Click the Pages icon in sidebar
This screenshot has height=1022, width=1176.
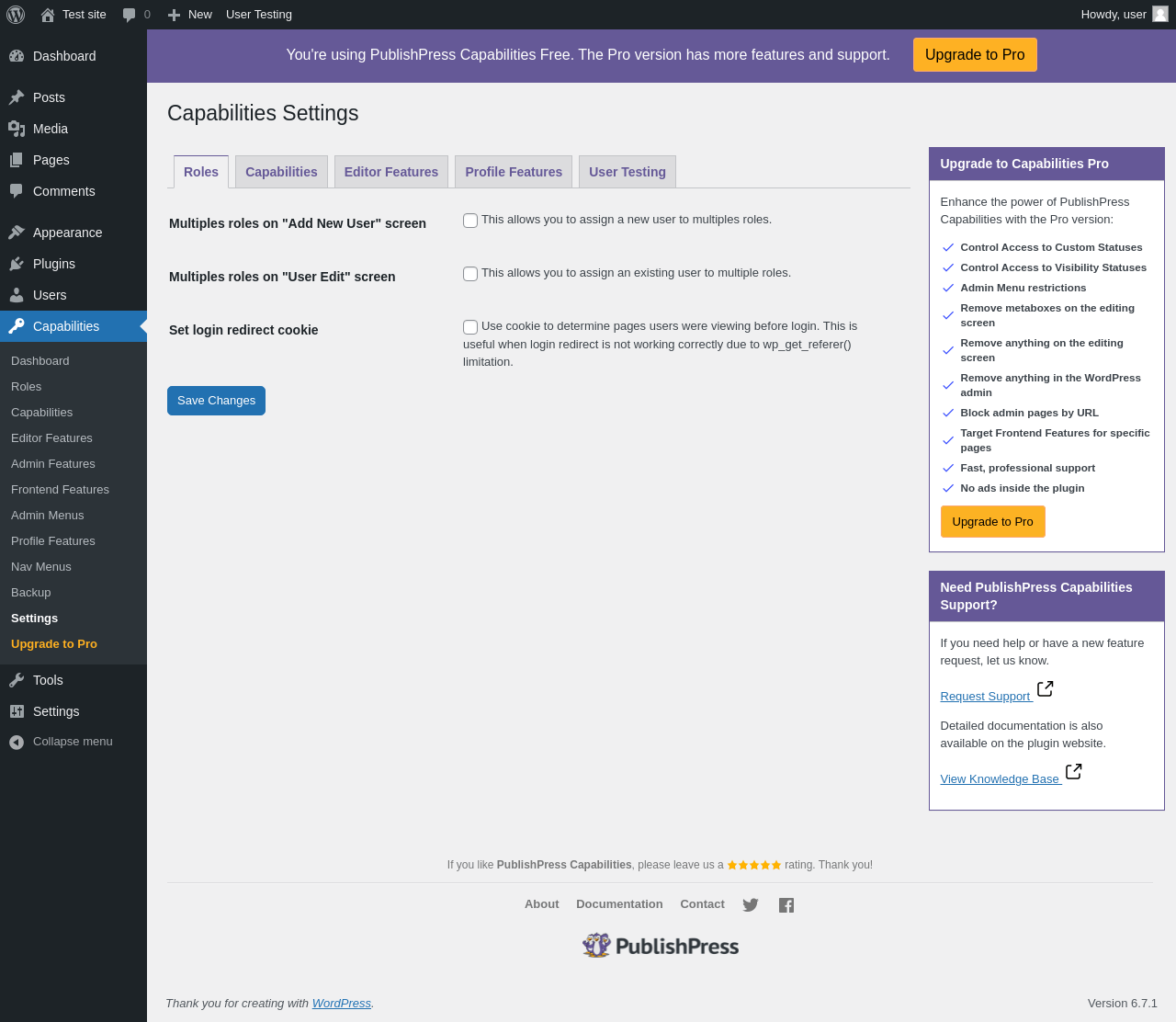tap(17, 160)
